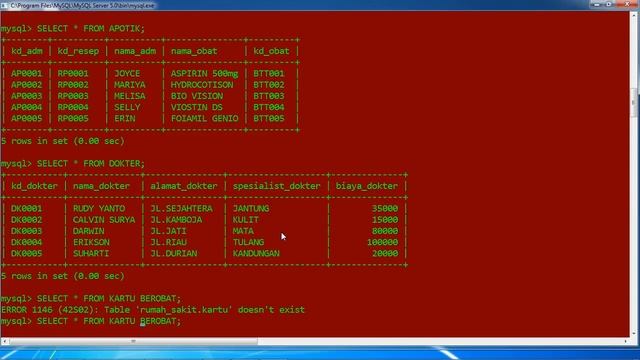
Task: Click the last 'SELECT * FROM KARTU BEROBAT;' prompt
Action: pos(91,321)
